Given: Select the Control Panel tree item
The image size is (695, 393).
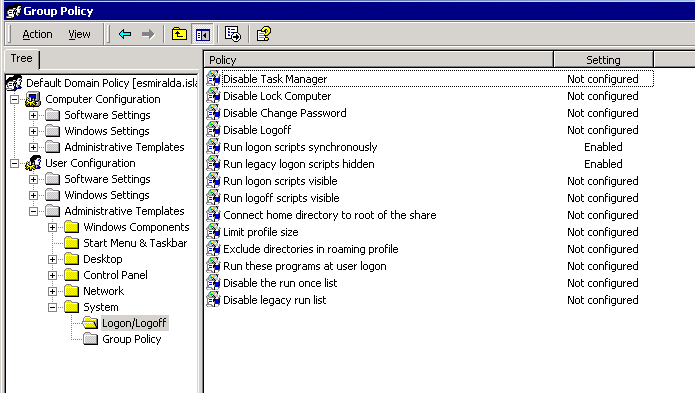Looking at the screenshot, I should tap(115, 275).
